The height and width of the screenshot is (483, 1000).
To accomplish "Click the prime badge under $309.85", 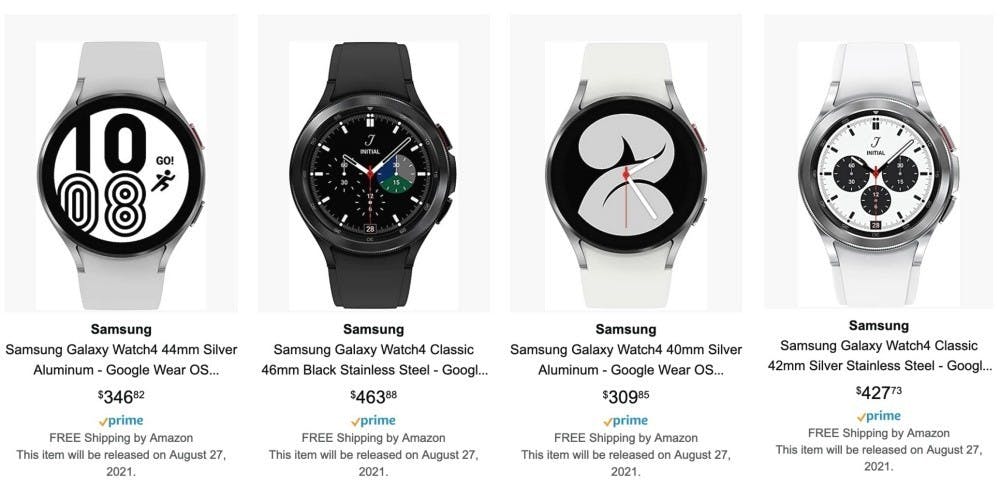I will click(626, 420).
